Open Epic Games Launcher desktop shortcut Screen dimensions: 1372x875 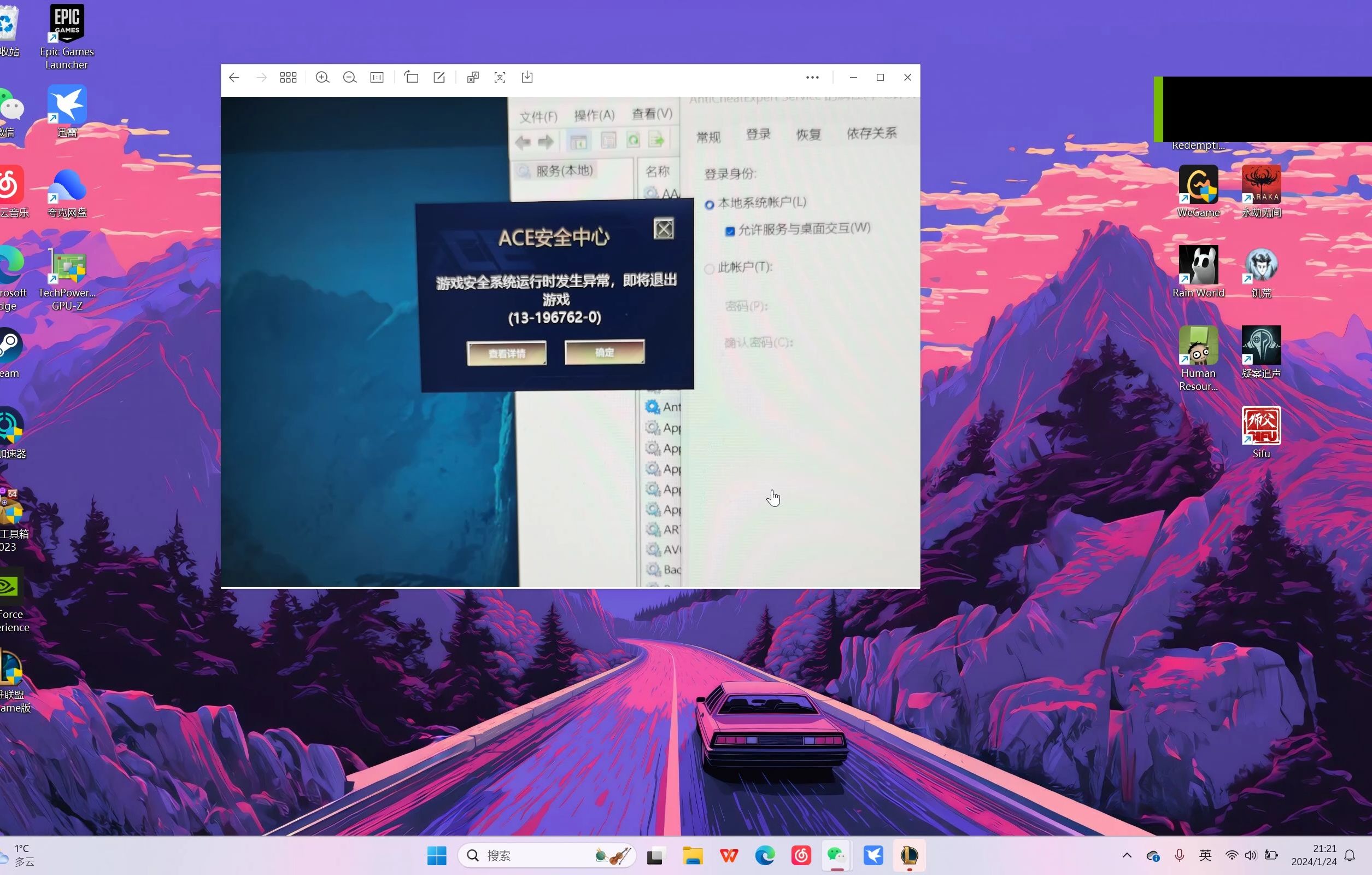click(67, 37)
